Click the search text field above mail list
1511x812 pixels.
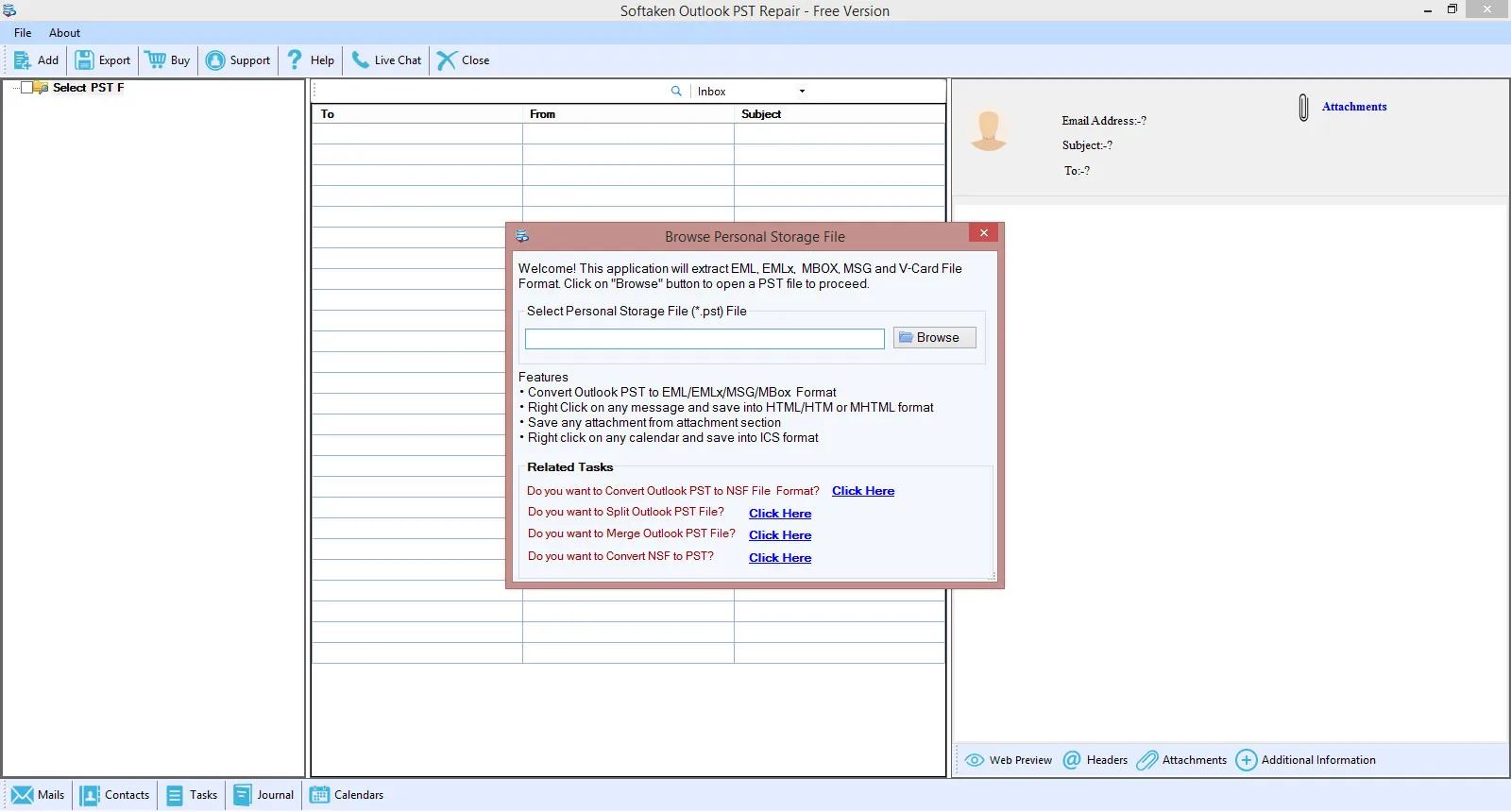[491, 92]
